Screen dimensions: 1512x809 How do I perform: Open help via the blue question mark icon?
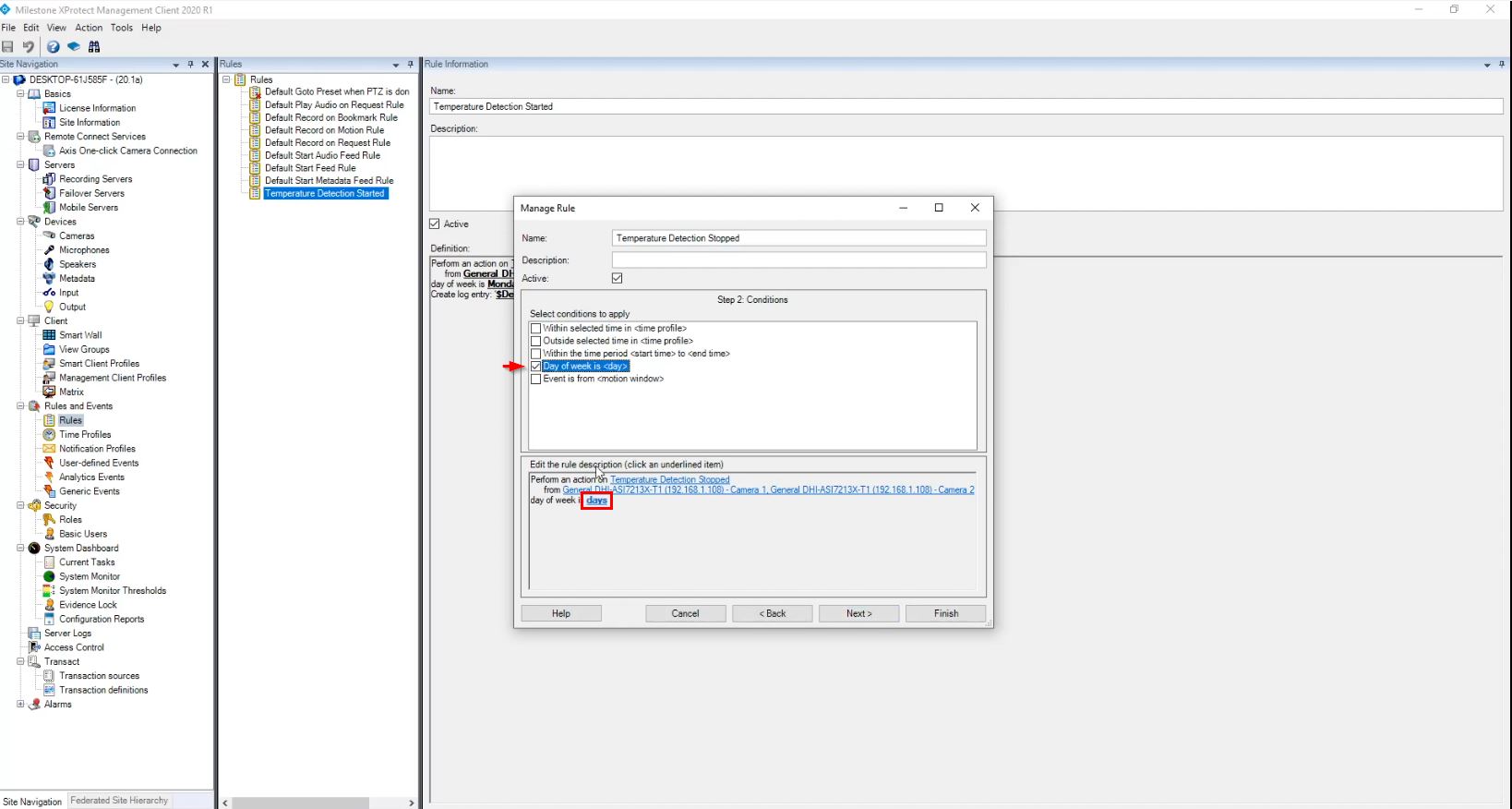point(54,46)
